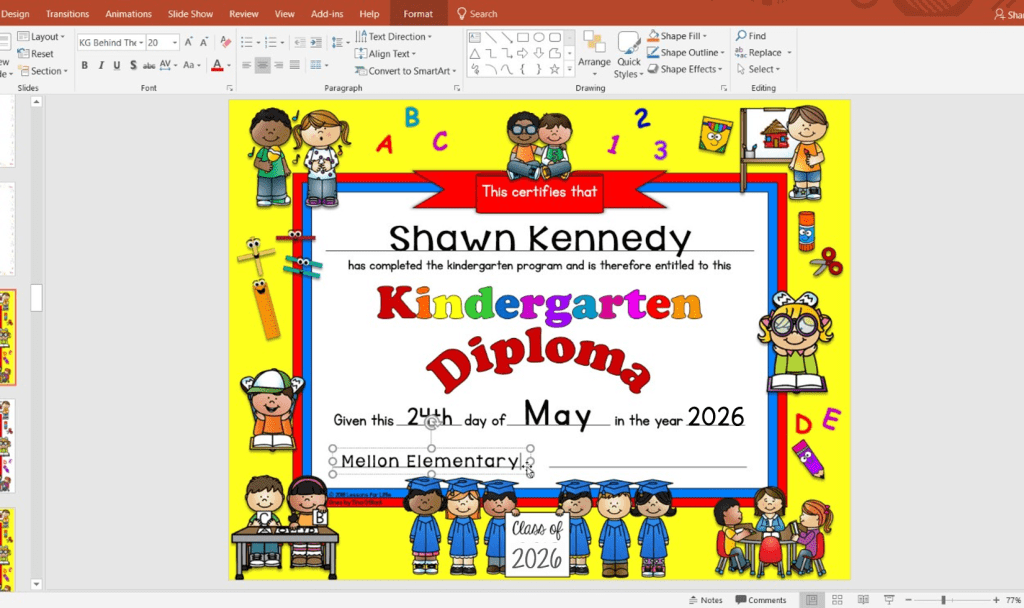1024x608 pixels.
Task: Toggle Bold formatting
Action: pyautogui.click(x=84, y=65)
